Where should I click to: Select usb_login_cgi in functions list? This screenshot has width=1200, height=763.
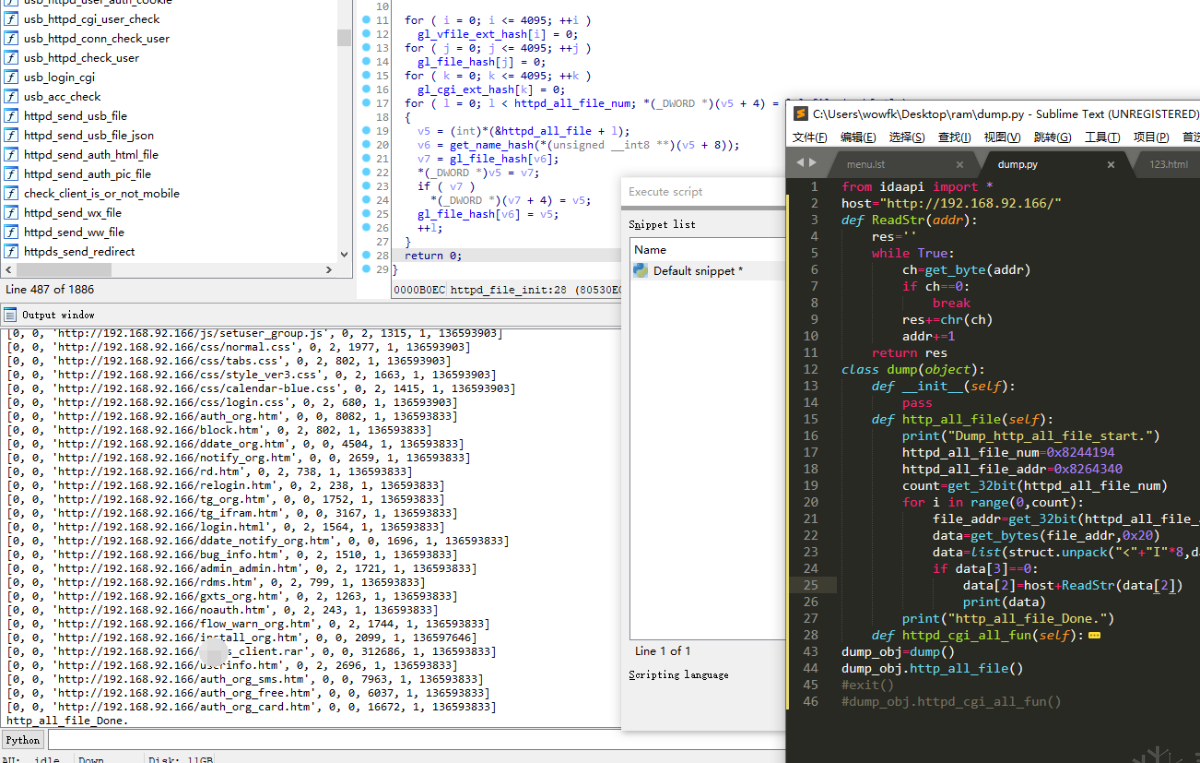[x=59, y=77]
